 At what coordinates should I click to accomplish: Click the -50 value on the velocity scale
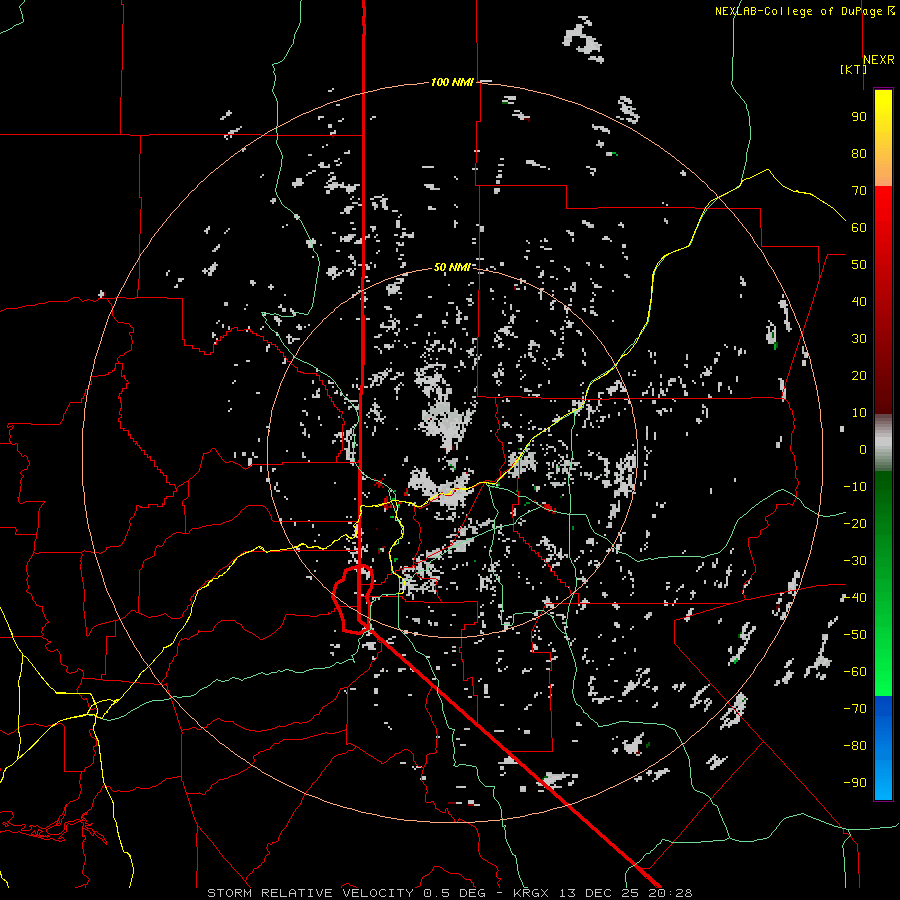pyautogui.click(x=855, y=635)
